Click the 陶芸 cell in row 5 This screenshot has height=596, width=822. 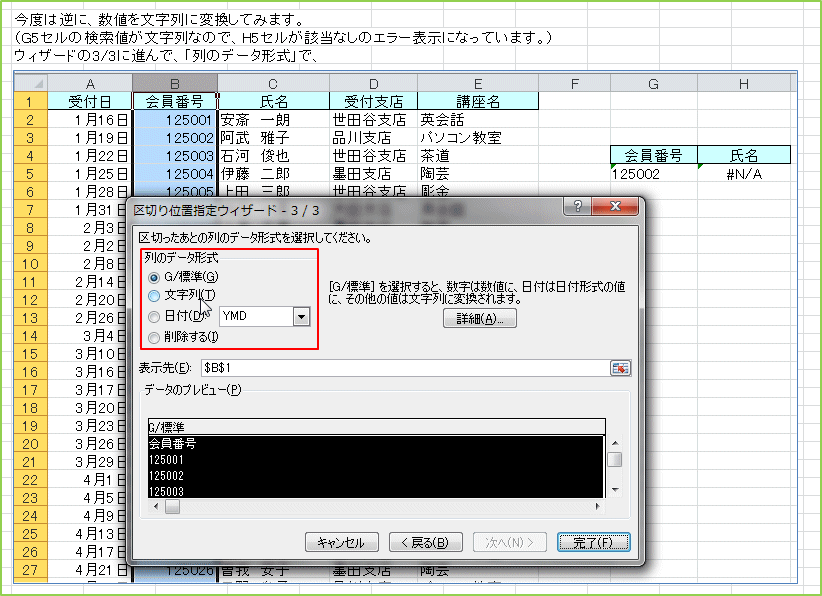coord(478,174)
